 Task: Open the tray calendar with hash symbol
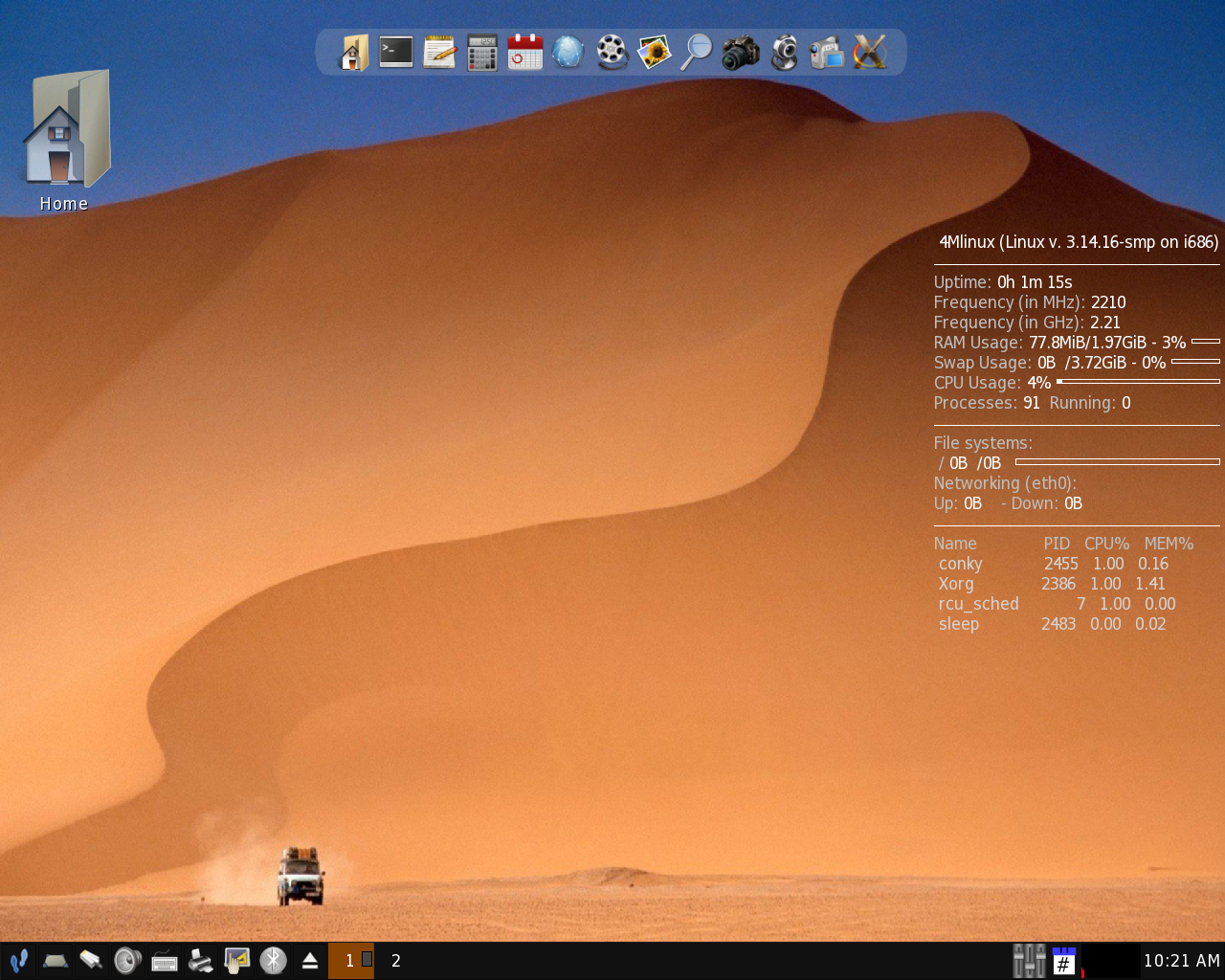(1063, 961)
